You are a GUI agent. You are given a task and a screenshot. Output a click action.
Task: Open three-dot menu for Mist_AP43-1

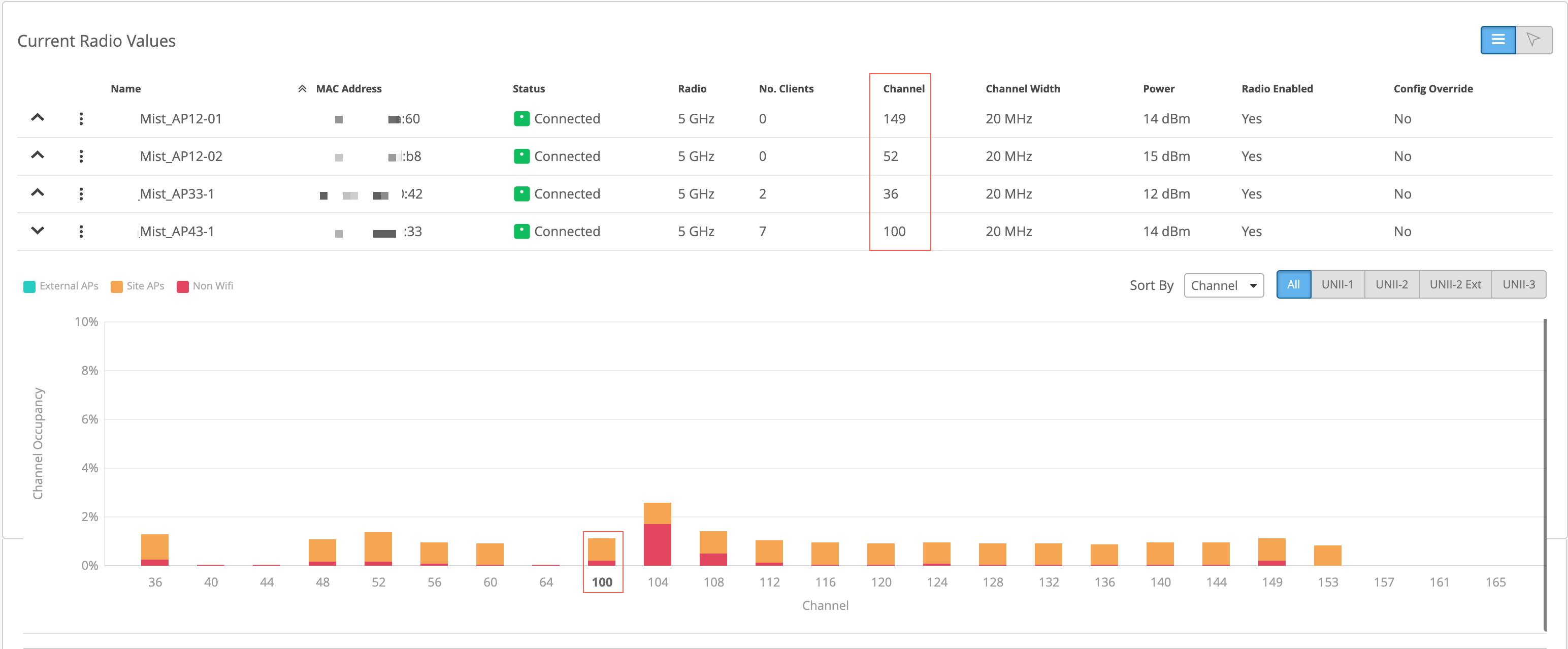pyautogui.click(x=81, y=232)
